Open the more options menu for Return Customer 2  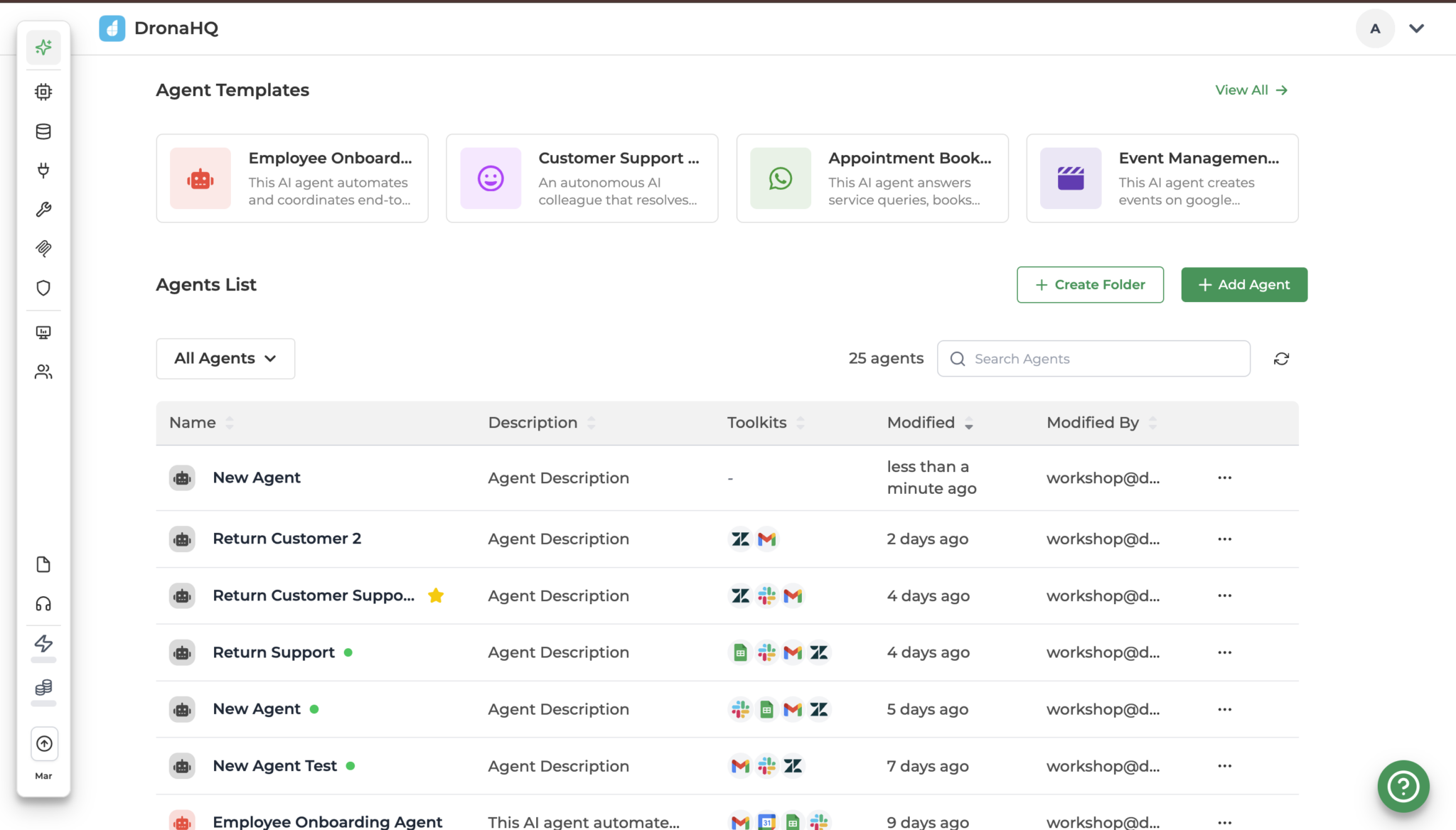tap(1224, 539)
